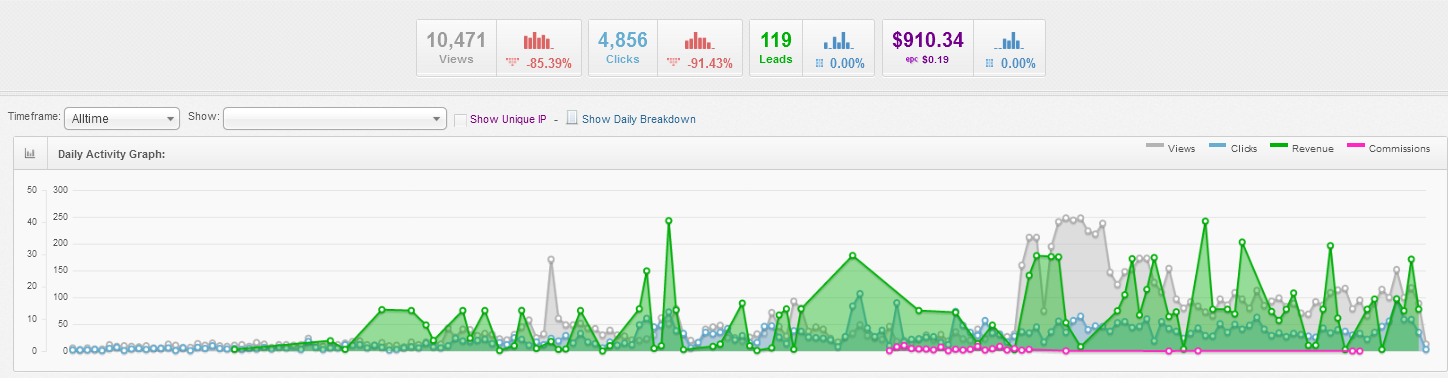Toggle the Revenue series in the legend
Viewport: 1448px width, 378px height.
[1301, 148]
